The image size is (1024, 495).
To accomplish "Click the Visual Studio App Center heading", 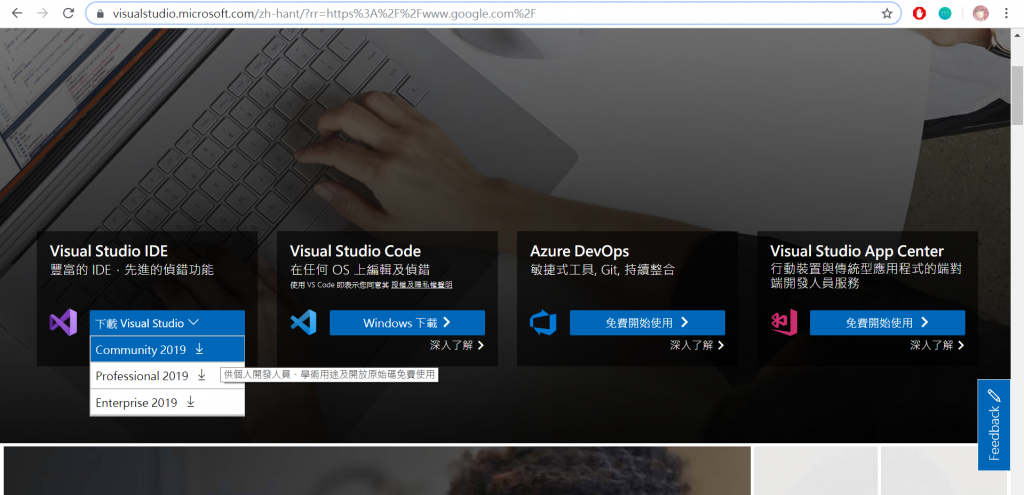I will click(857, 251).
